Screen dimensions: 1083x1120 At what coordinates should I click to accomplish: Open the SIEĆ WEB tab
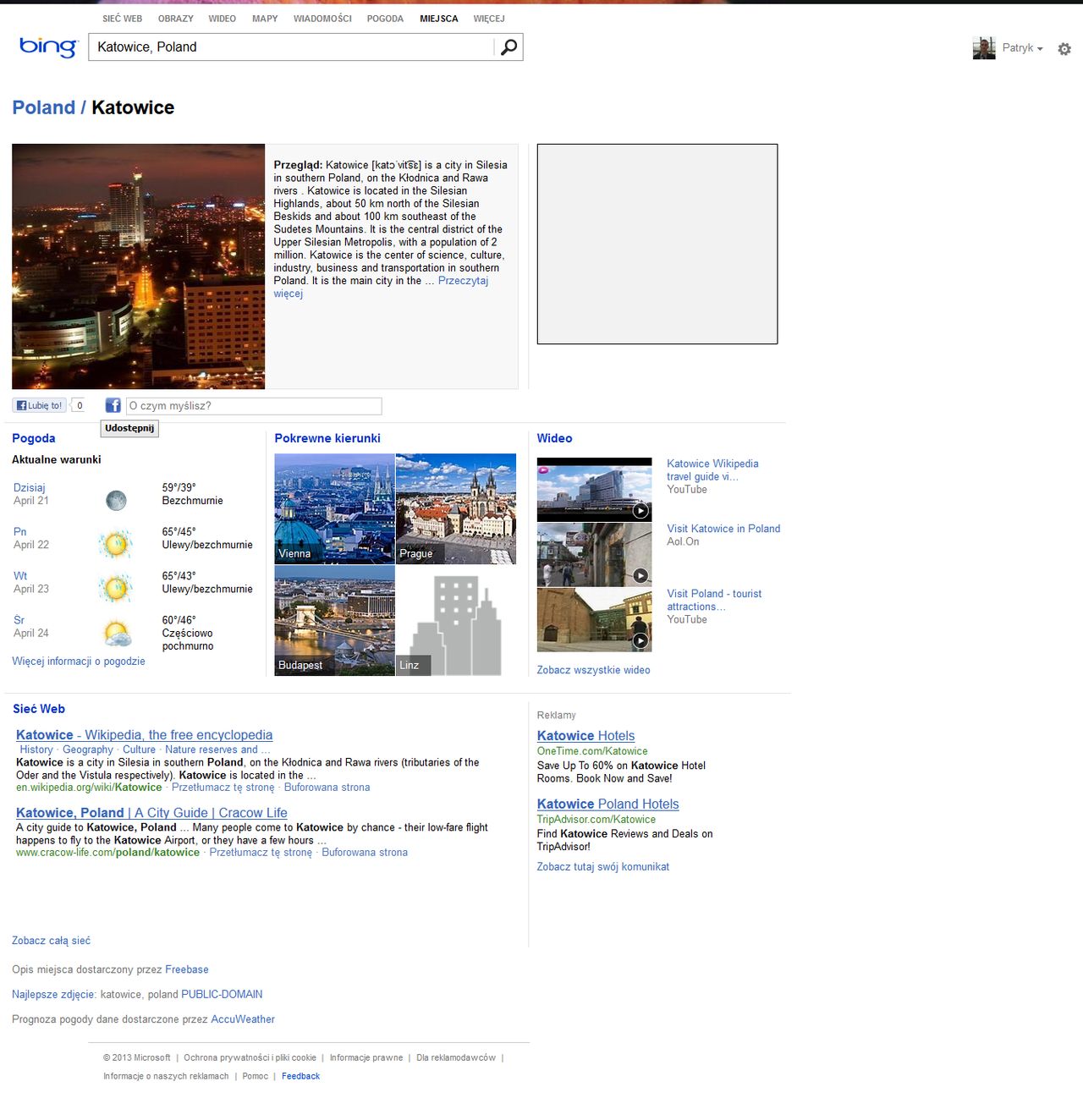(122, 19)
